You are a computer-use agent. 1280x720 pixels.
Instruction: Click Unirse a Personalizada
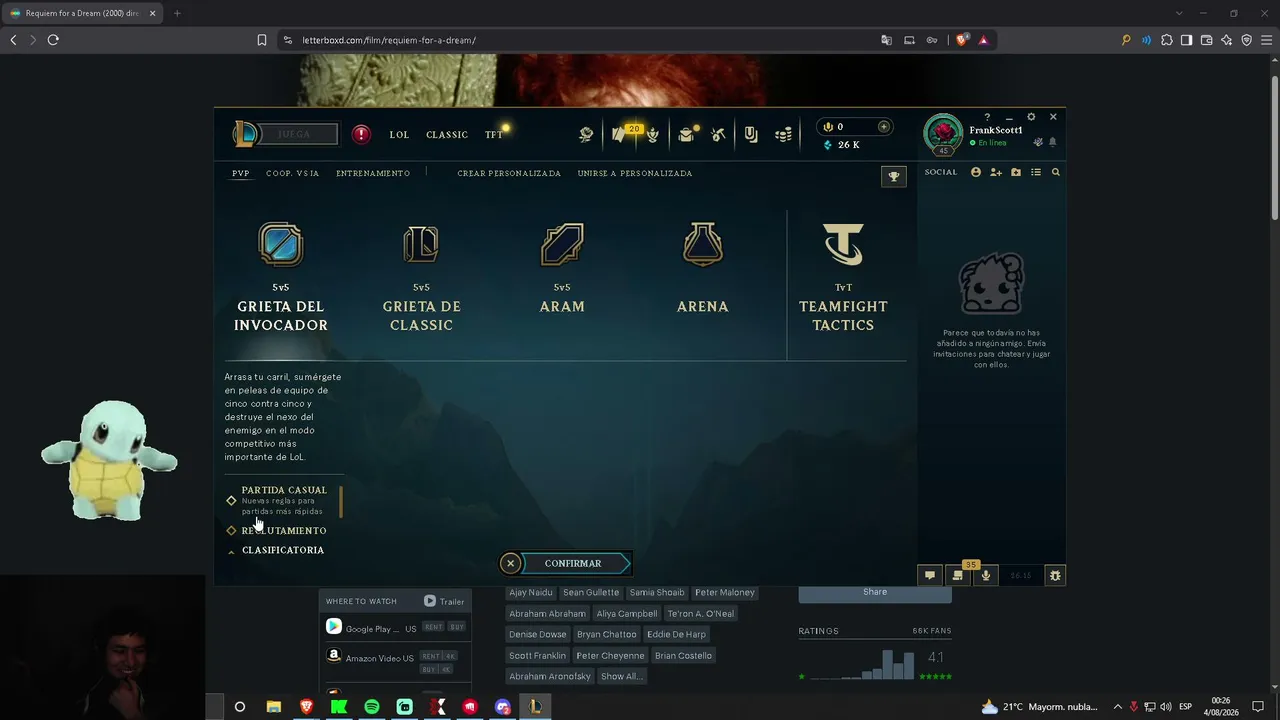coord(635,173)
